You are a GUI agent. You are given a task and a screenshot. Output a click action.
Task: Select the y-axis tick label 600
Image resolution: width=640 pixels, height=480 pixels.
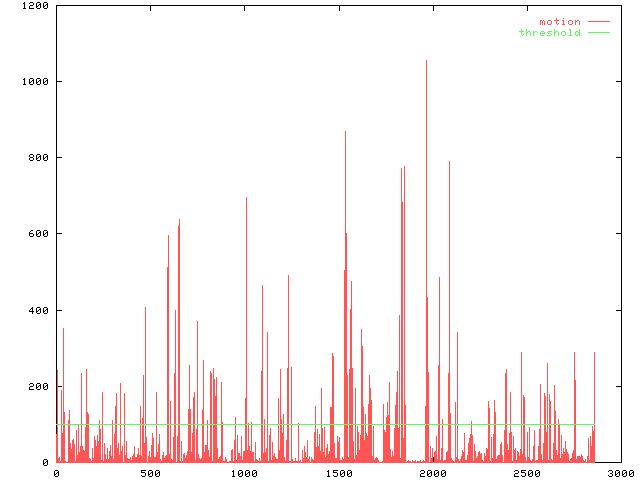pyautogui.click(x=39, y=234)
